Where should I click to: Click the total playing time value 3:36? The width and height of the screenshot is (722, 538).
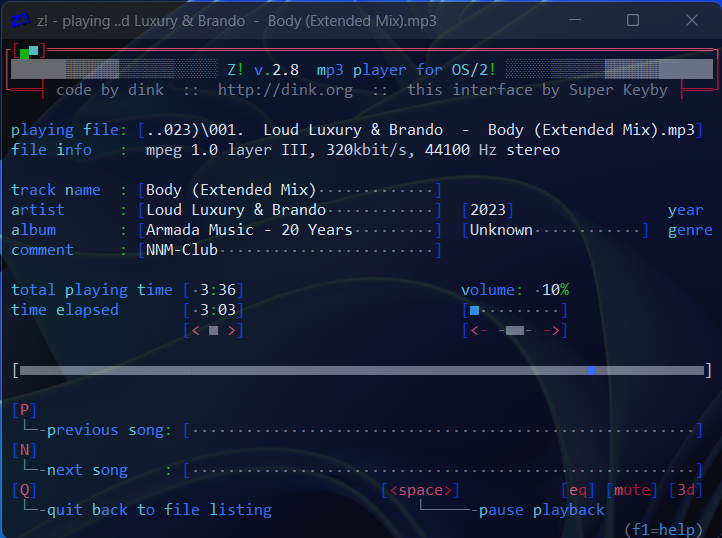(213, 290)
